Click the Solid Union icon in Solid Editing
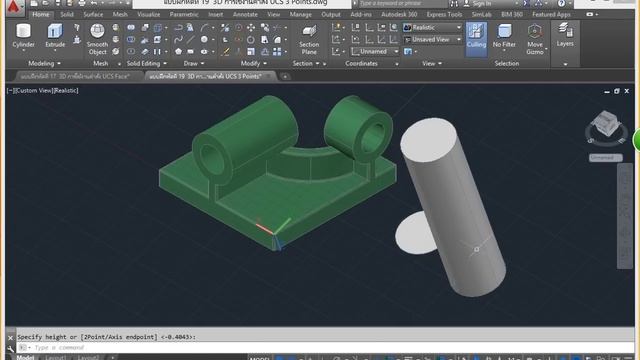640x360 pixels. click(131, 27)
